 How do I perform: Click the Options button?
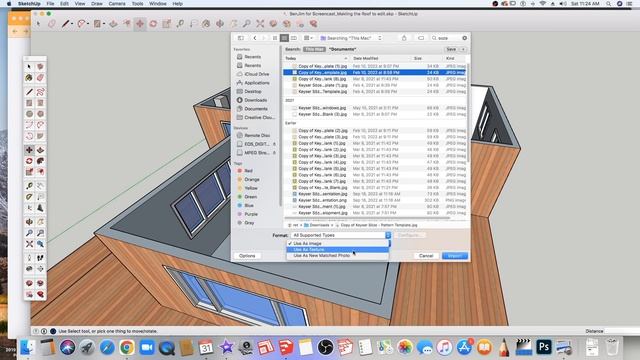(x=247, y=256)
